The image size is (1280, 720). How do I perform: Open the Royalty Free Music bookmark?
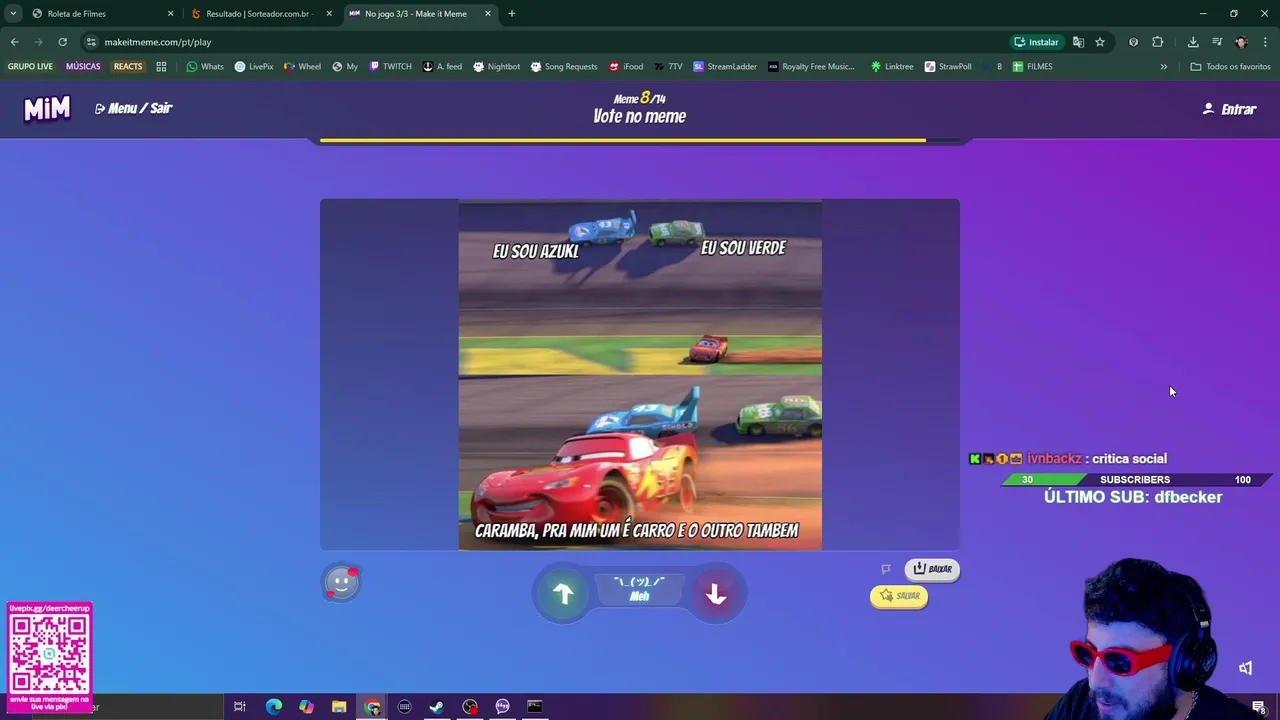pyautogui.click(x=811, y=66)
